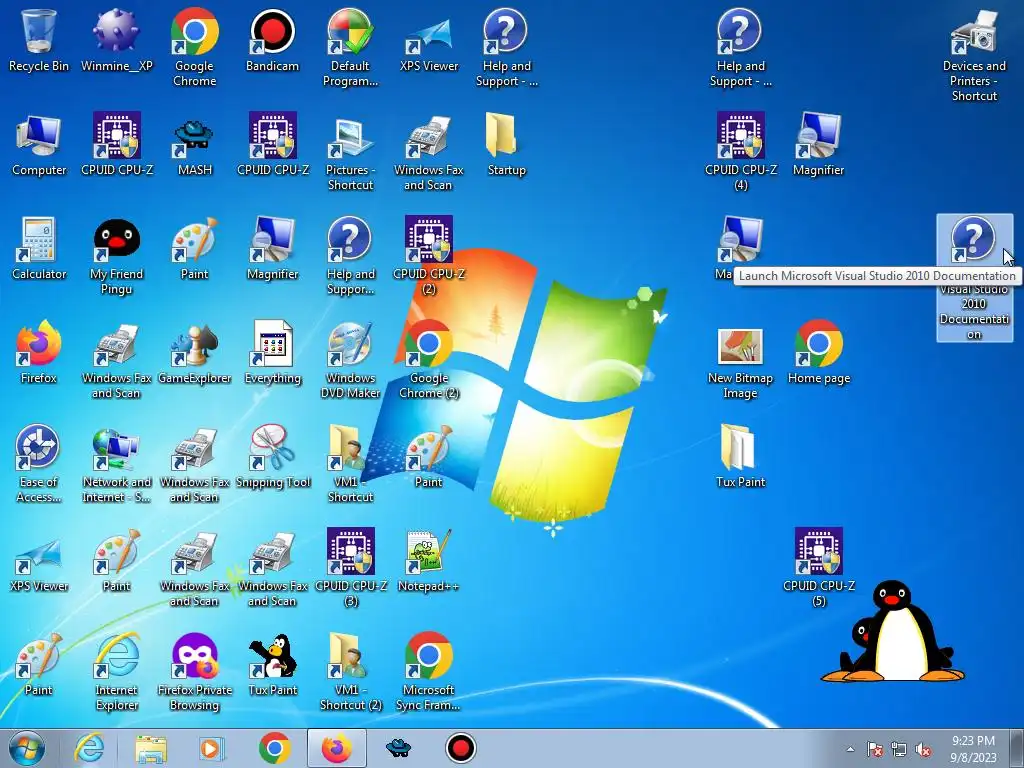Select the Default Programs shortcut
This screenshot has width=1024, height=768.
pos(350,48)
